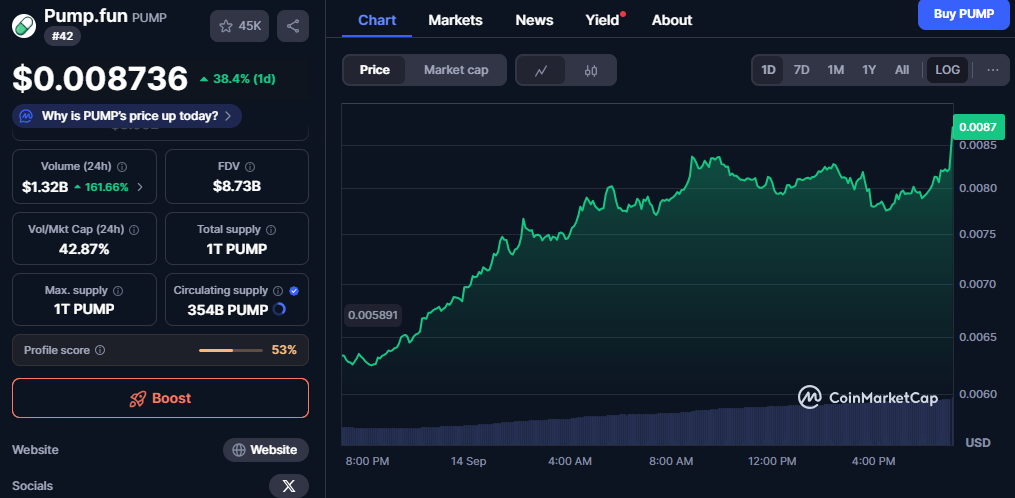Click the 161.66% volume change text
Viewport: 1015px width, 498px height.
[x=107, y=187]
